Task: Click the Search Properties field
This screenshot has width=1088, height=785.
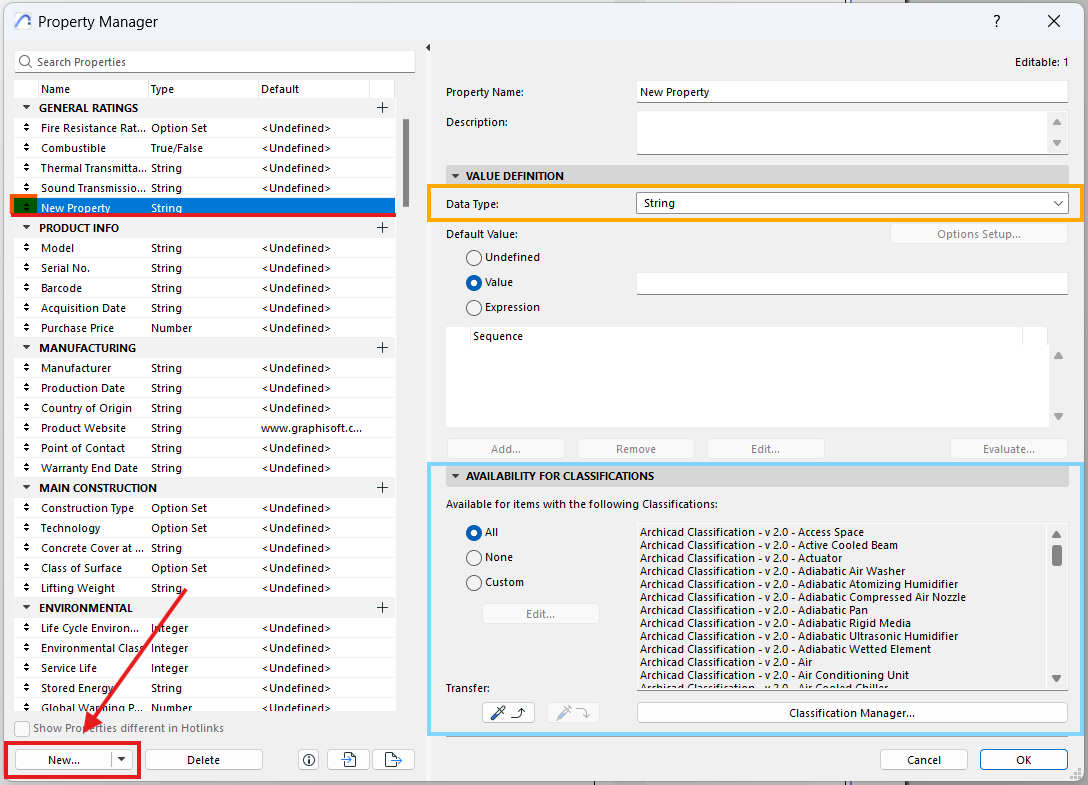Action: [215, 62]
